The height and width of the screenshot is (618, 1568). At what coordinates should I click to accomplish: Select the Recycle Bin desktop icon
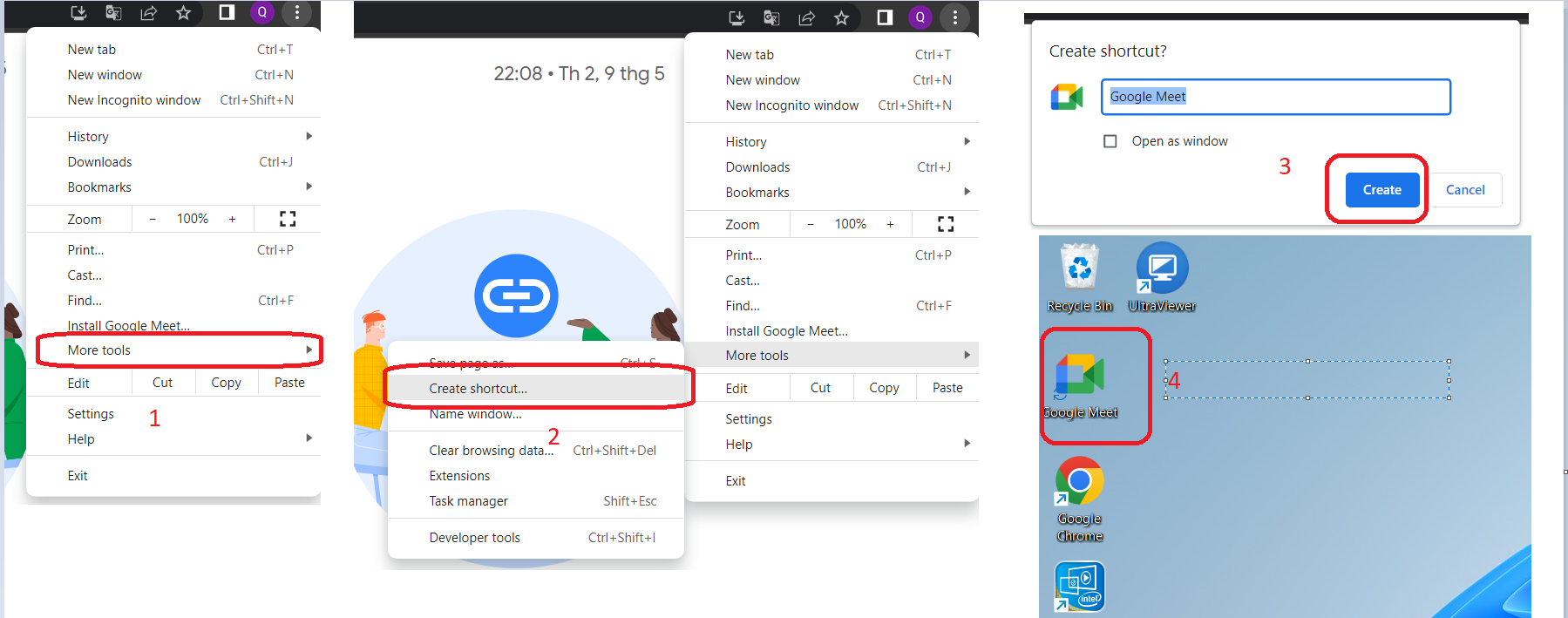tap(1079, 268)
